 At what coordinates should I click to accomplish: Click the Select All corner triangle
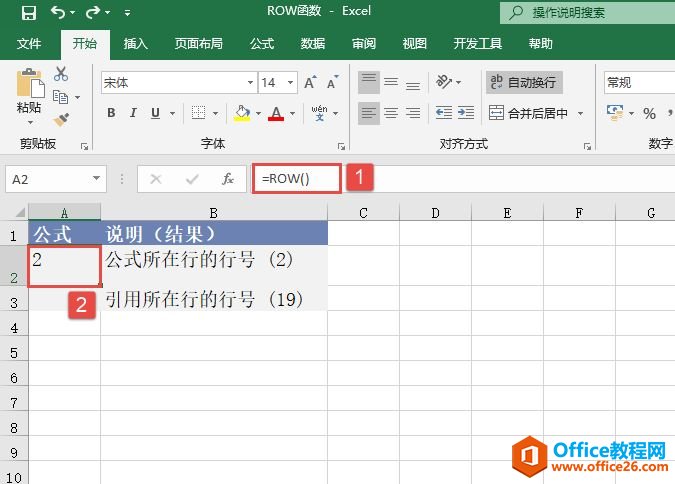(20, 212)
